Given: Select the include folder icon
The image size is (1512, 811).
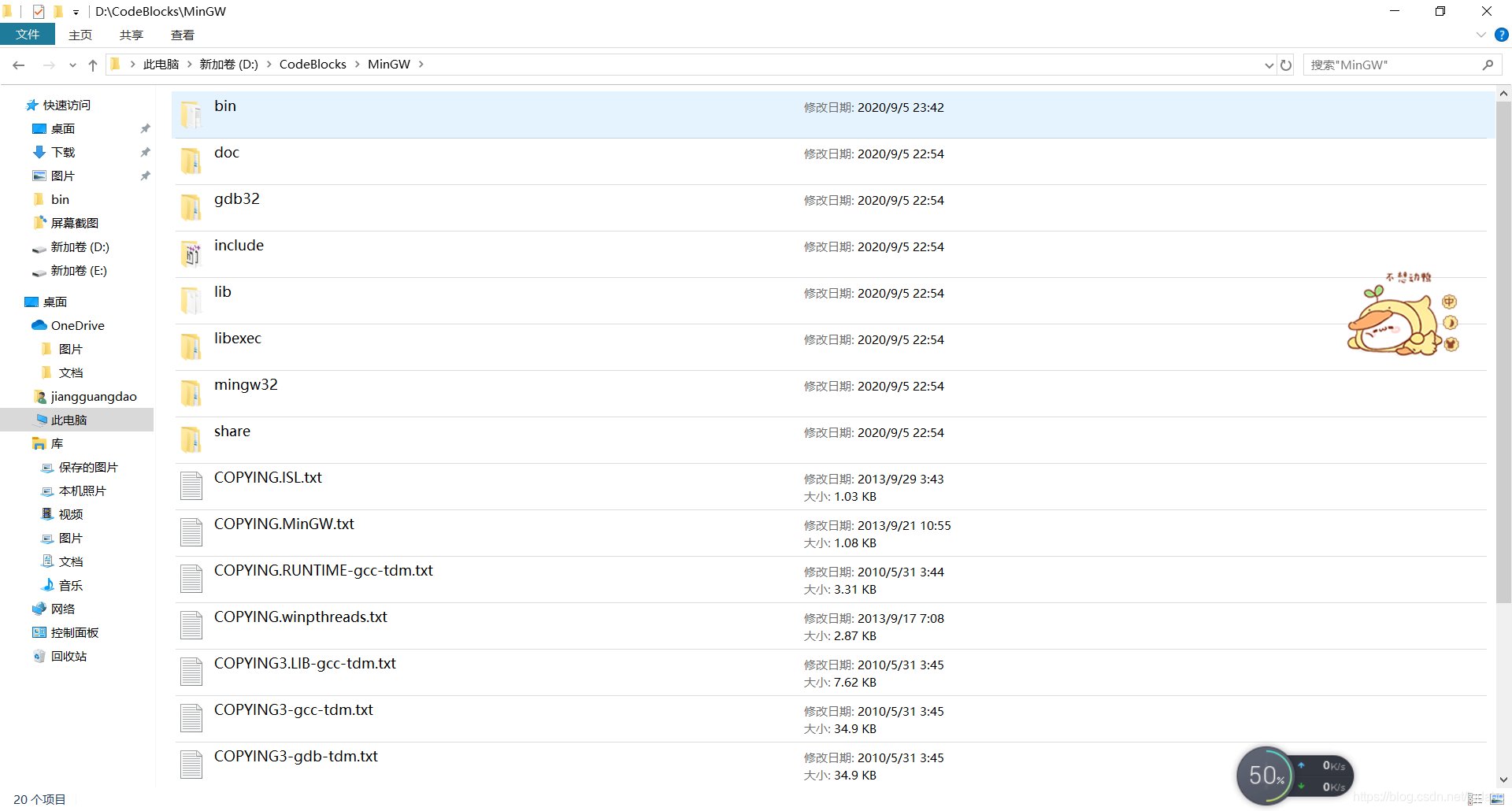Looking at the screenshot, I should coord(191,254).
